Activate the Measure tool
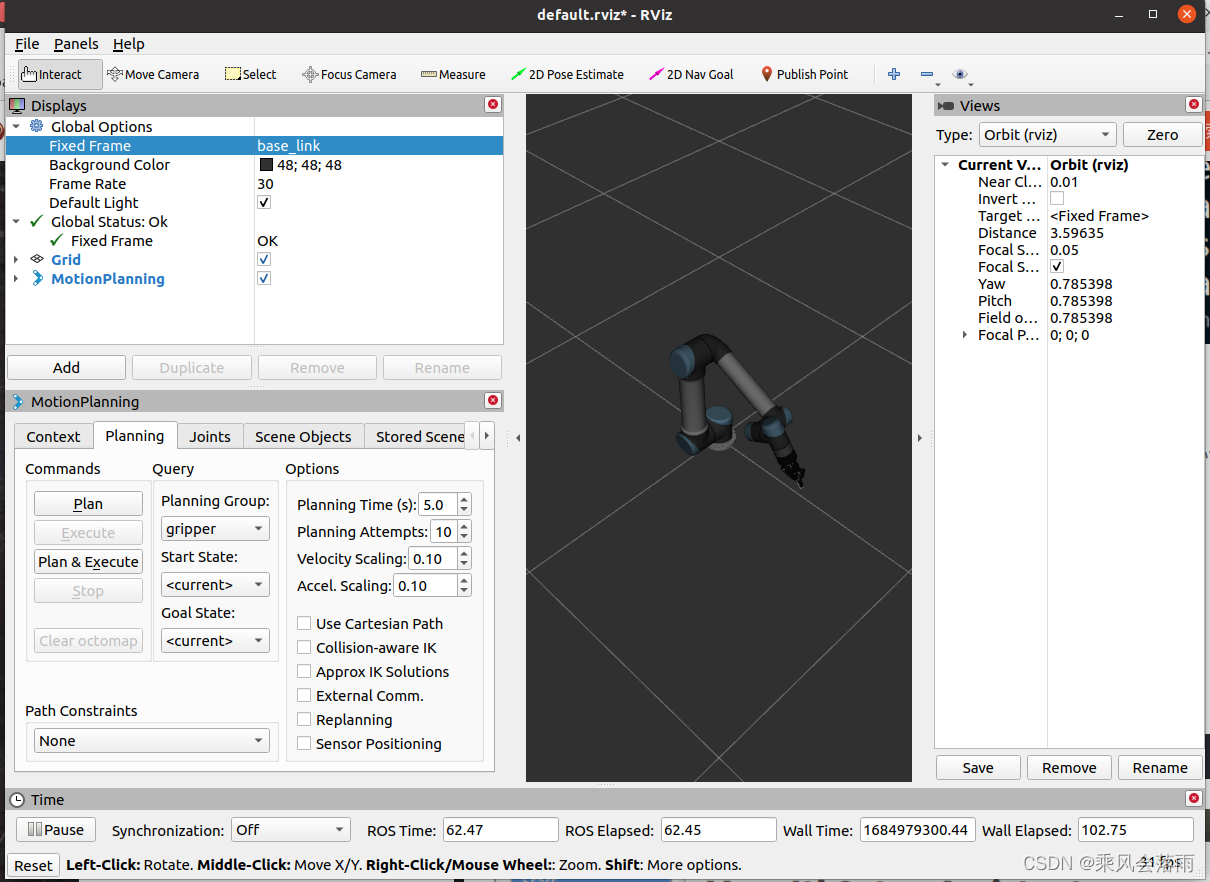The width and height of the screenshot is (1210, 882). tap(452, 74)
